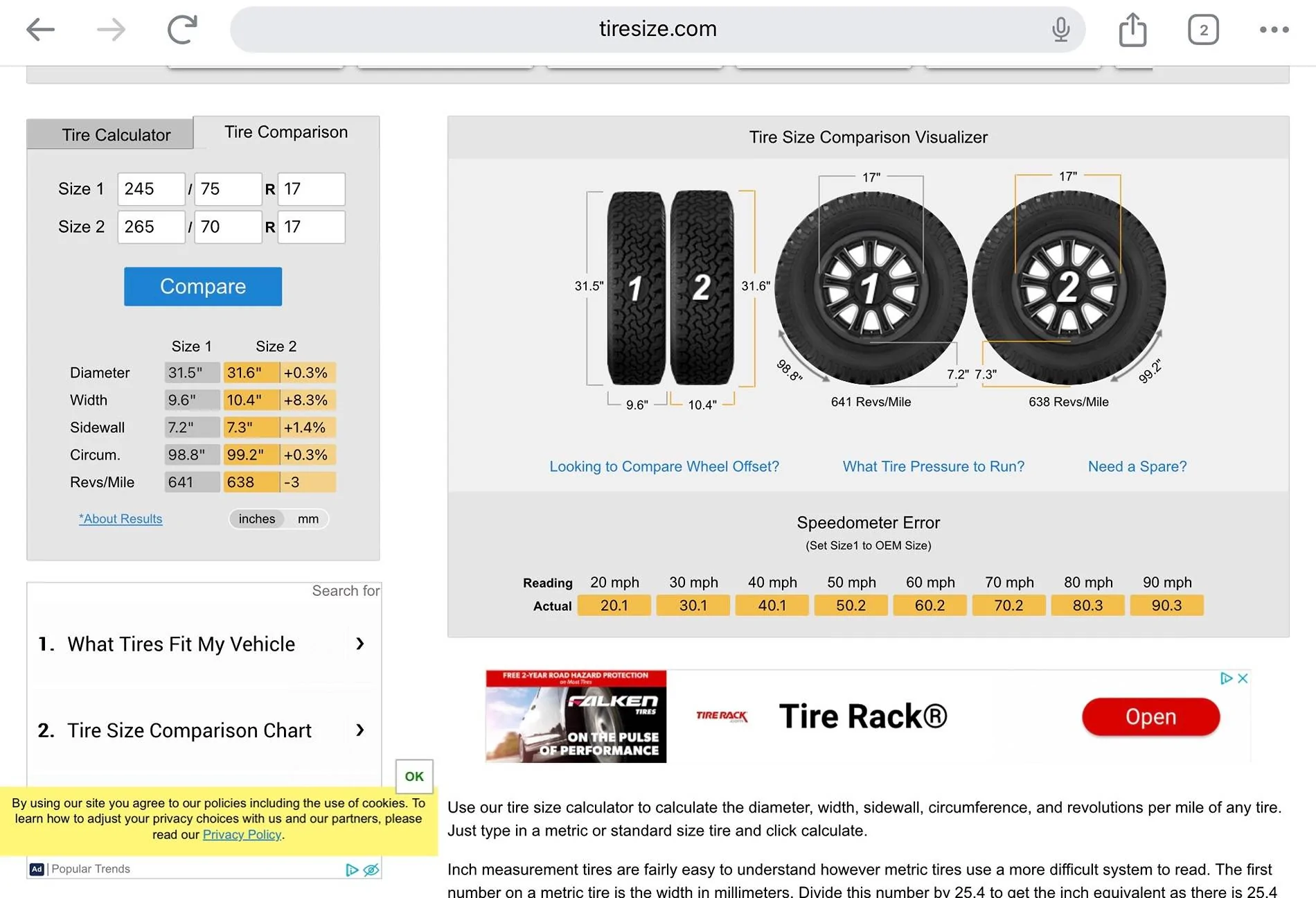Click tire 2 side-view wheel image
The height and width of the screenshot is (898, 1316).
[1069, 288]
